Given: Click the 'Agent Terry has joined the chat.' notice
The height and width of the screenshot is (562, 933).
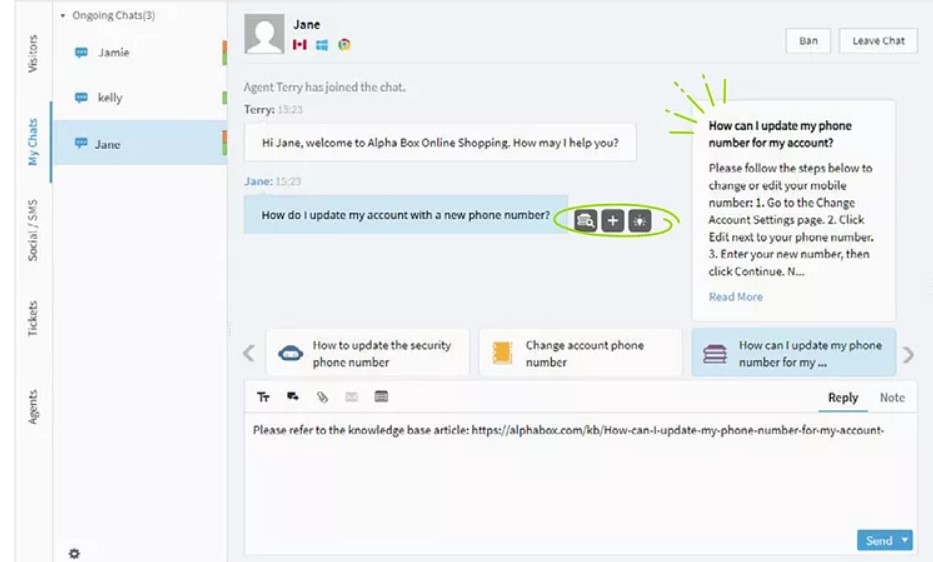Looking at the screenshot, I should (324, 88).
